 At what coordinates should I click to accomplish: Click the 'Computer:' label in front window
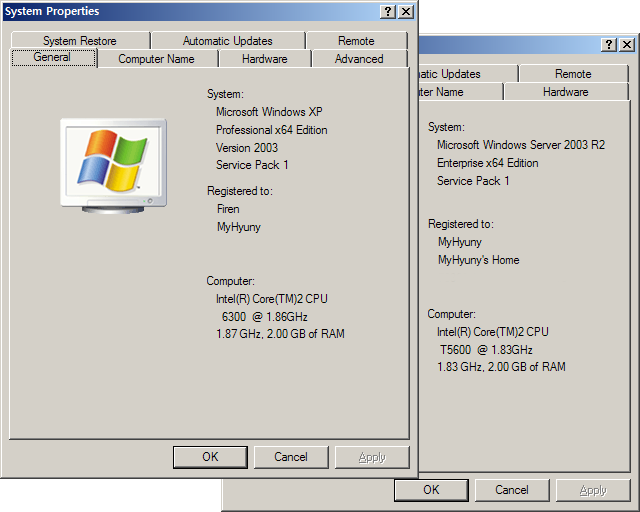click(230, 281)
